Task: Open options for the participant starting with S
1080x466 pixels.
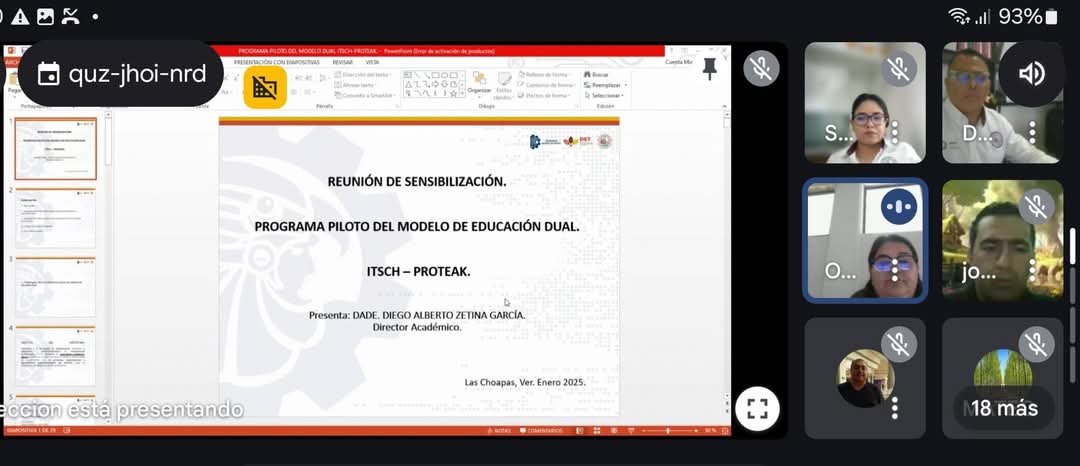Action: [x=894, y=132]
